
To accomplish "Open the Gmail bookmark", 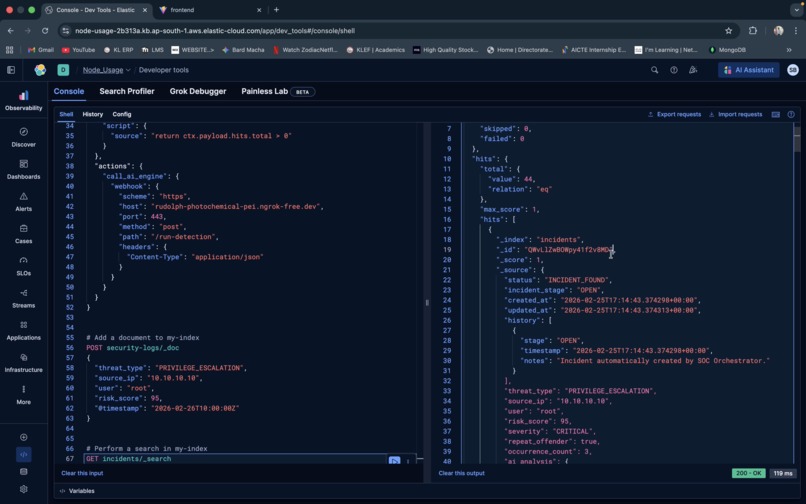I will 41,50.
